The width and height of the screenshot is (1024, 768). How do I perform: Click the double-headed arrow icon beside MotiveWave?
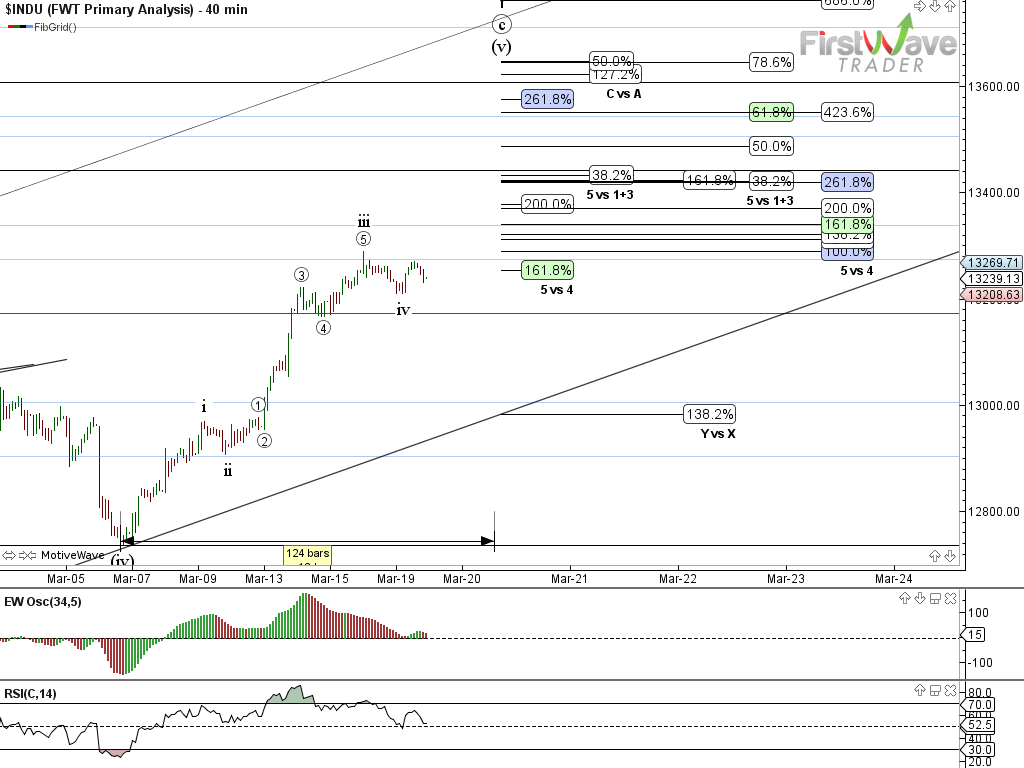click(10, 555)
